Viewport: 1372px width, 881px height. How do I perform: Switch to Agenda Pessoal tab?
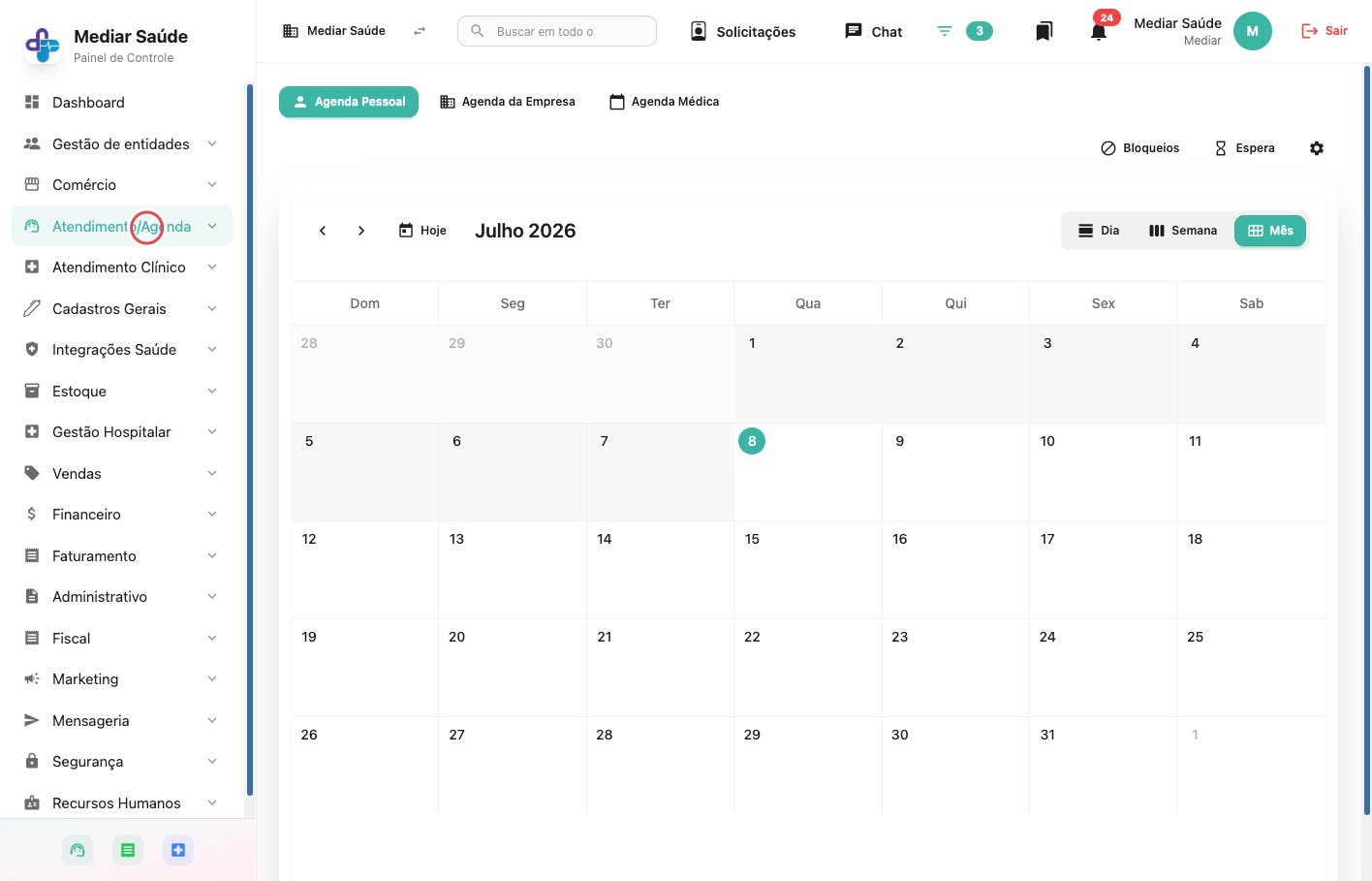349,102
